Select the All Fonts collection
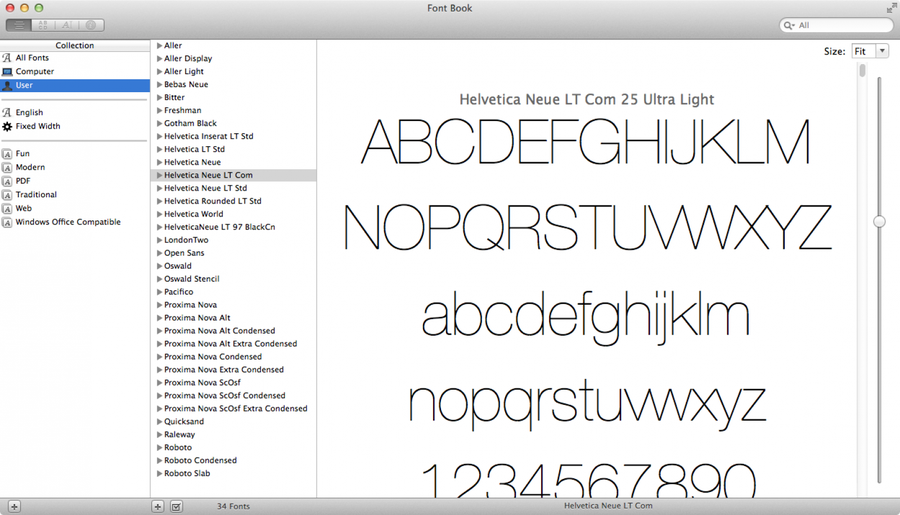This screenshot has height=515, width=900. (32, 58)
